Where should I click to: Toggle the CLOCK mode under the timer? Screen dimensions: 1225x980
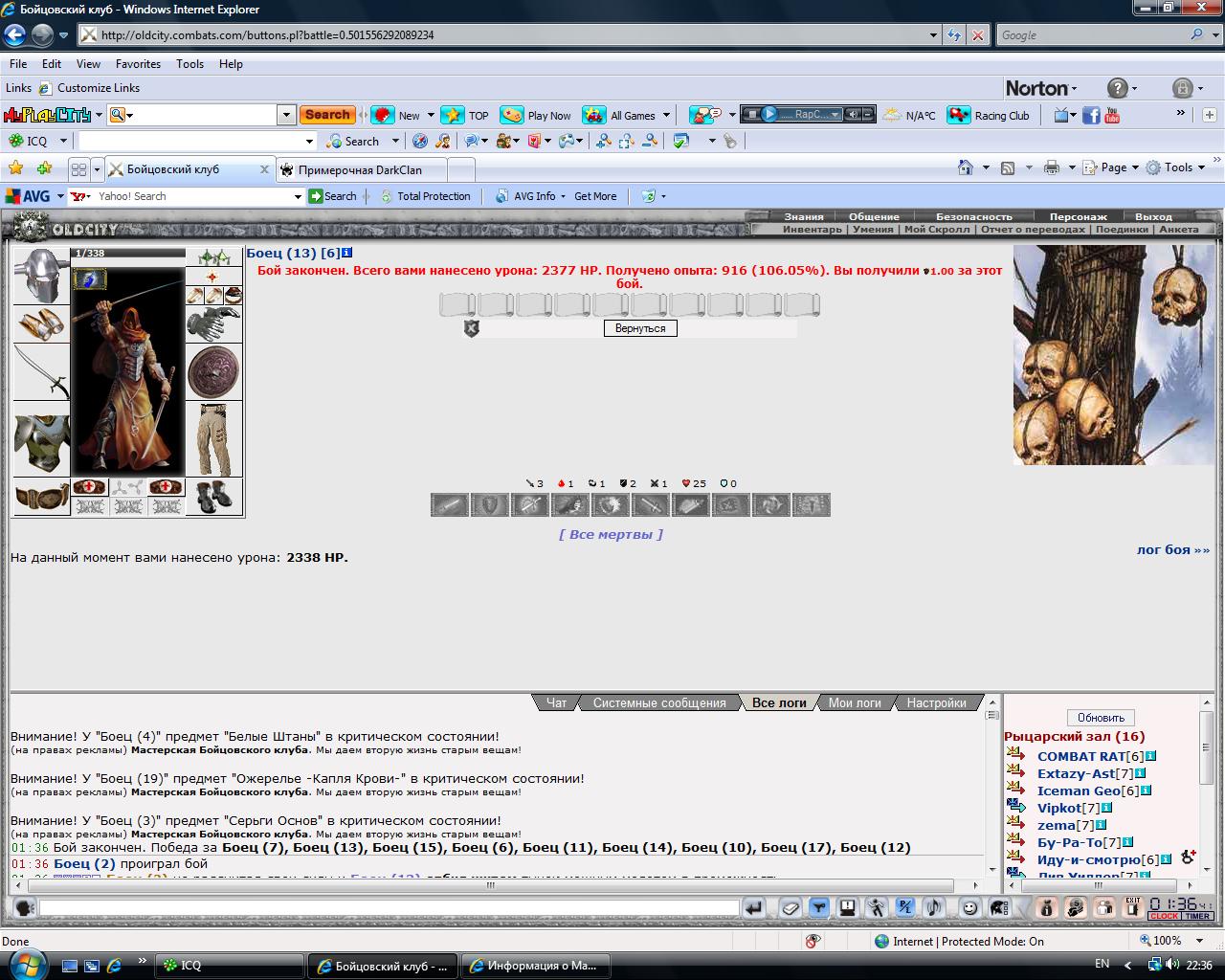(x=1164, y=917)
